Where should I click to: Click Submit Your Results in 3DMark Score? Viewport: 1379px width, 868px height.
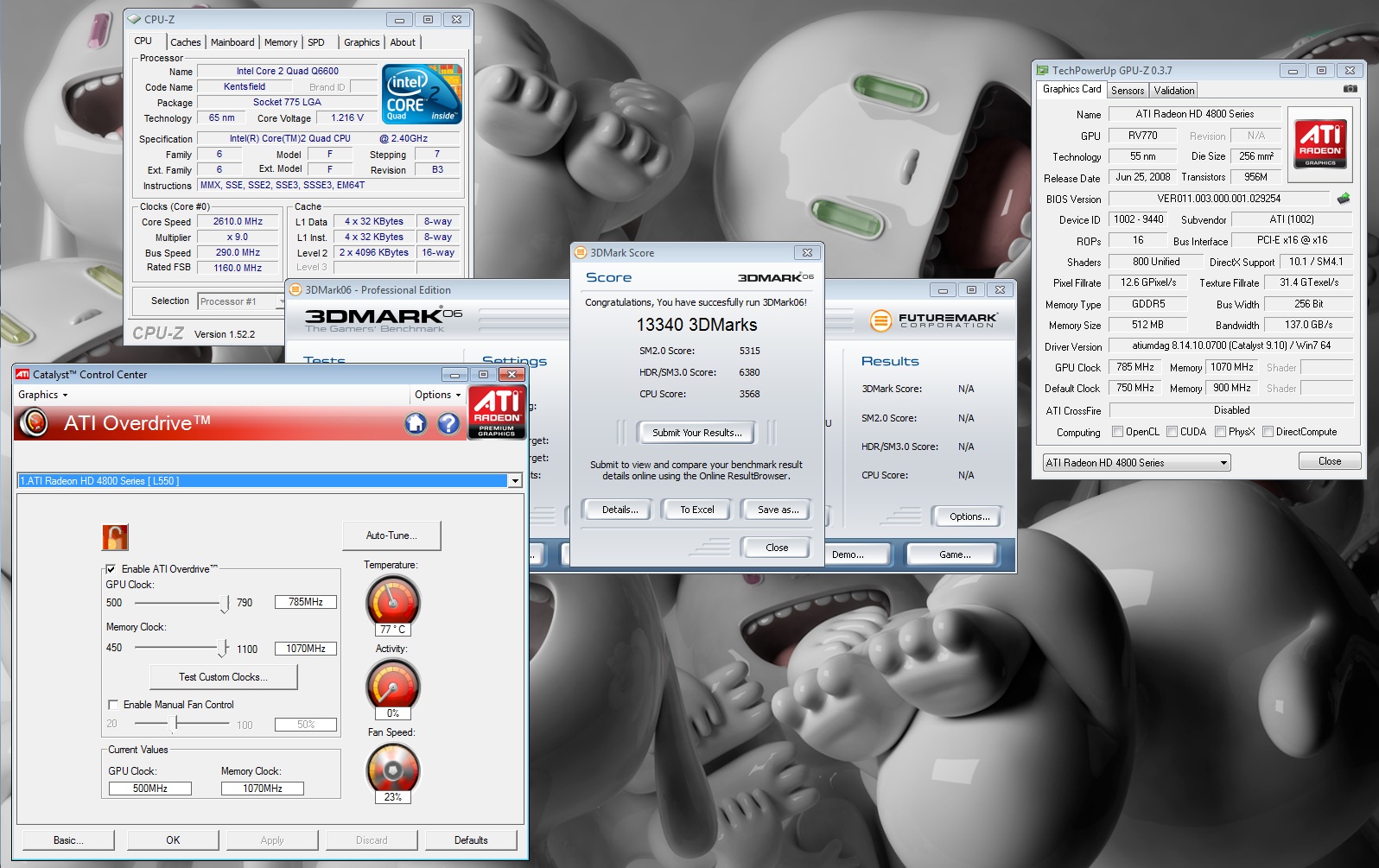(x=696, y=433)
